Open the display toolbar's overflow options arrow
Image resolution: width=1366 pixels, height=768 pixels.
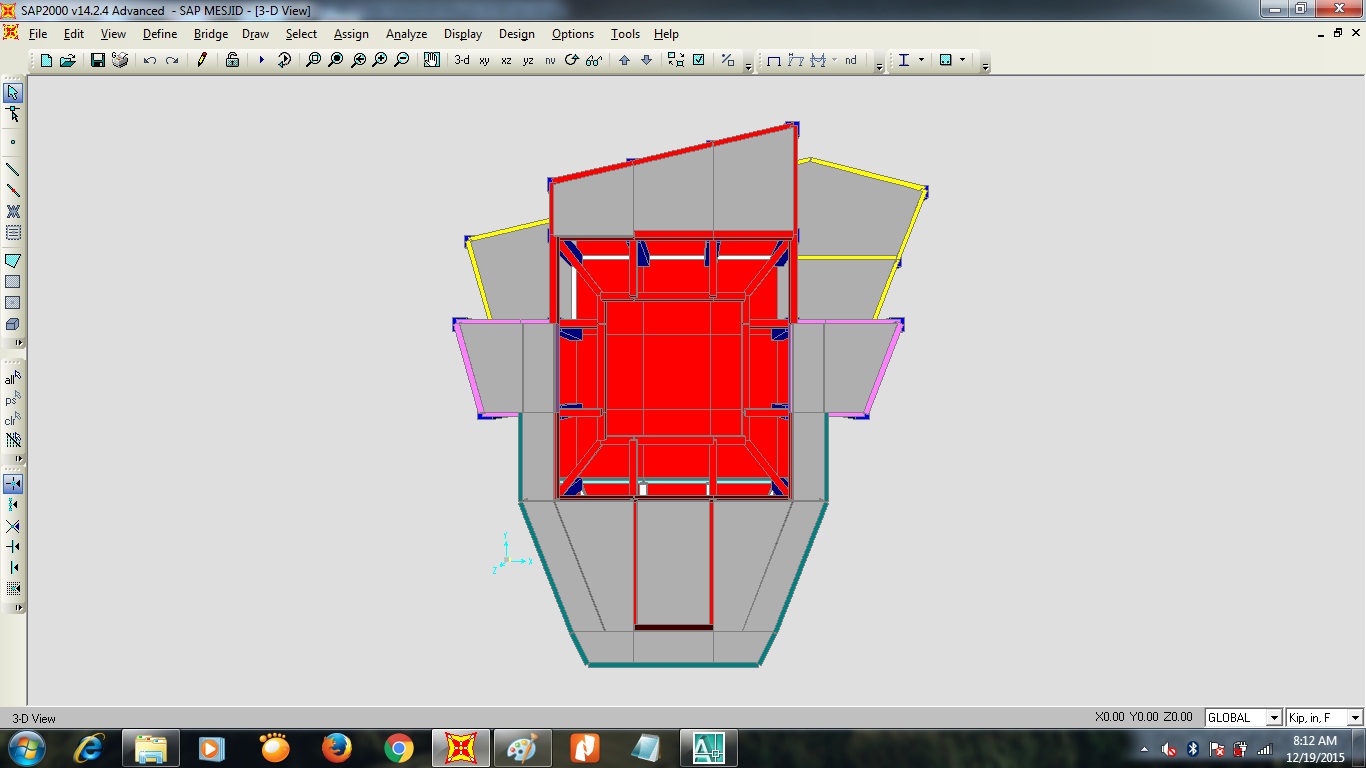pos(879,67)
